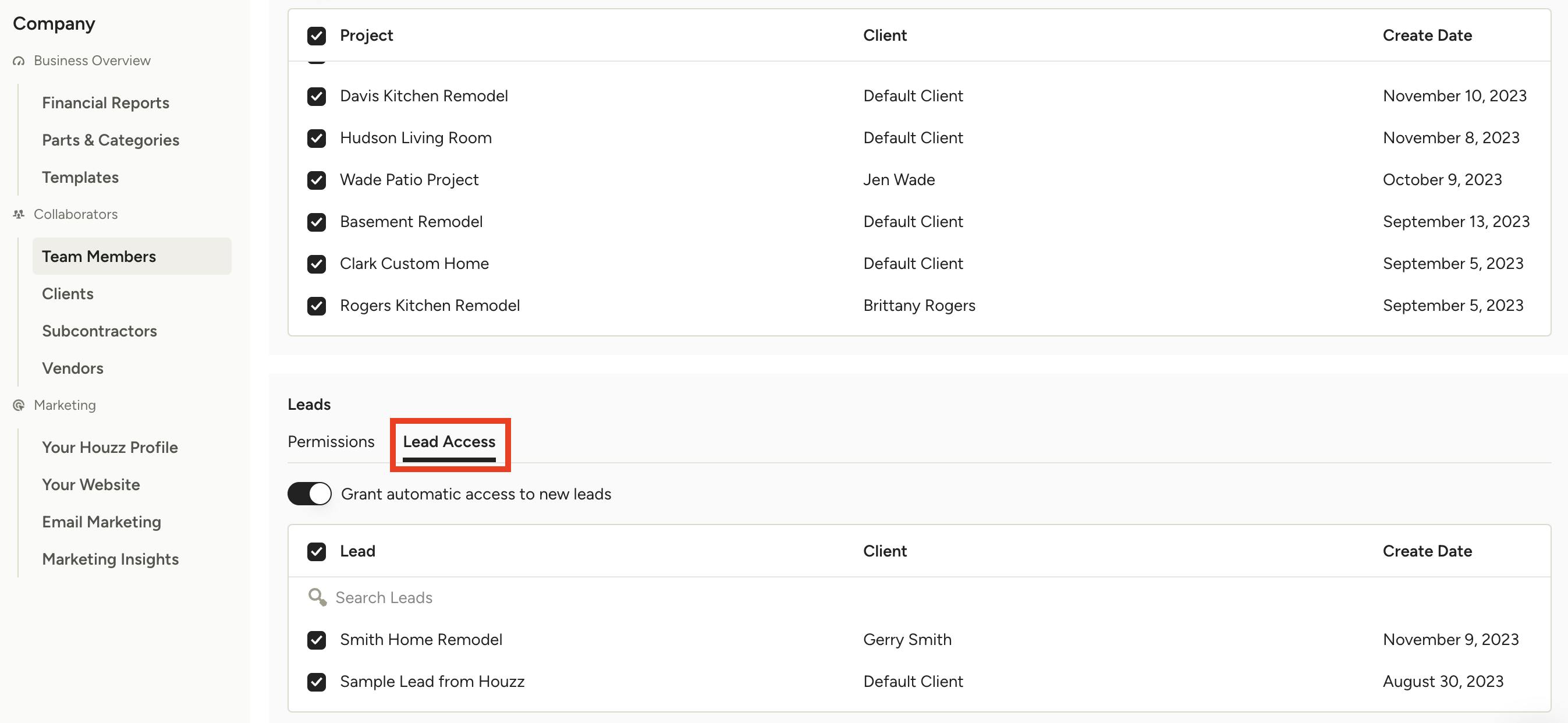This screenshot has height=723, width=1568.
Task: Click the September 13, 2023 date
Action: (x=1456, y=222)
